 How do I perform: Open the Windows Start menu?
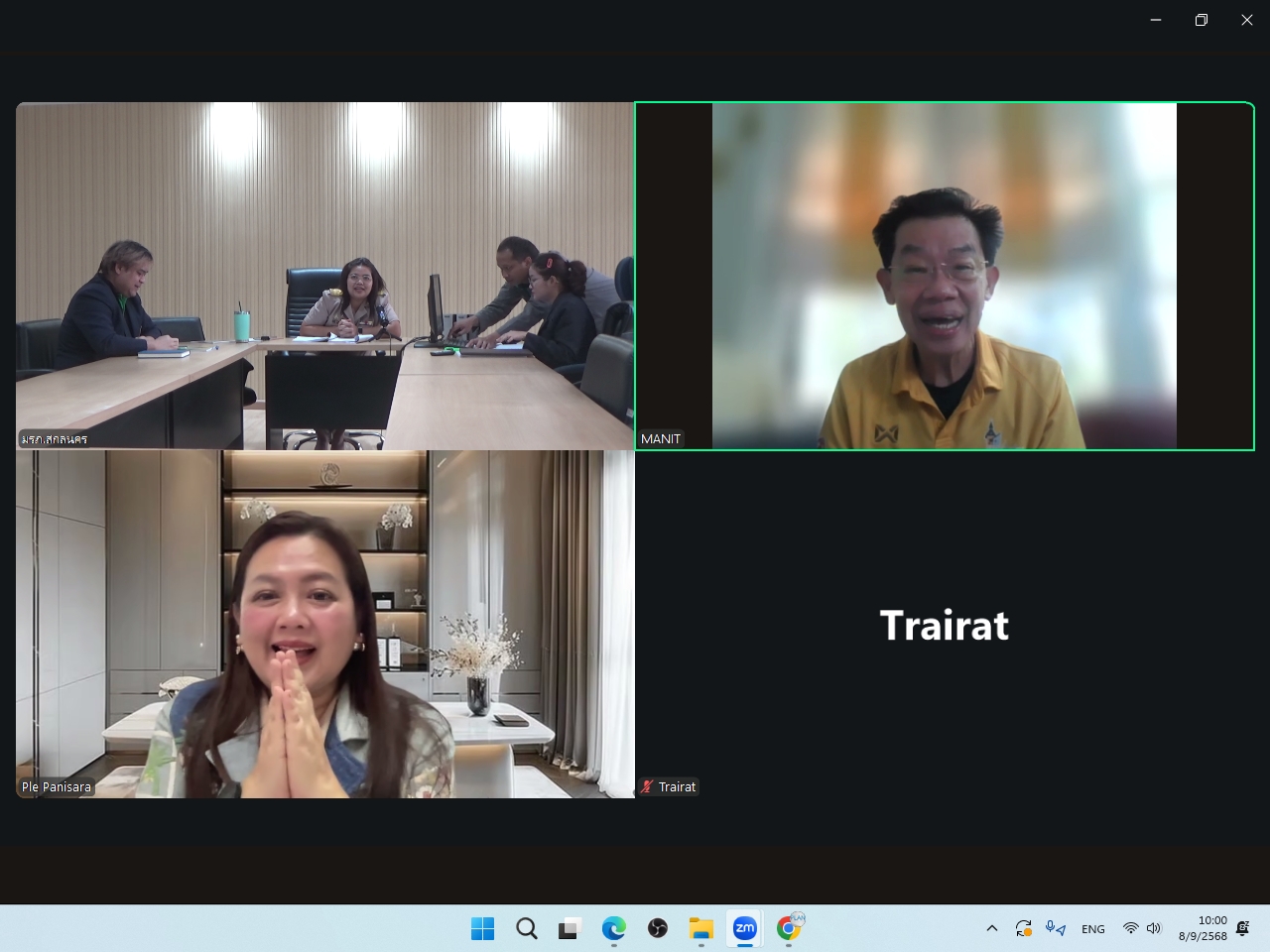tap(482, 928)
